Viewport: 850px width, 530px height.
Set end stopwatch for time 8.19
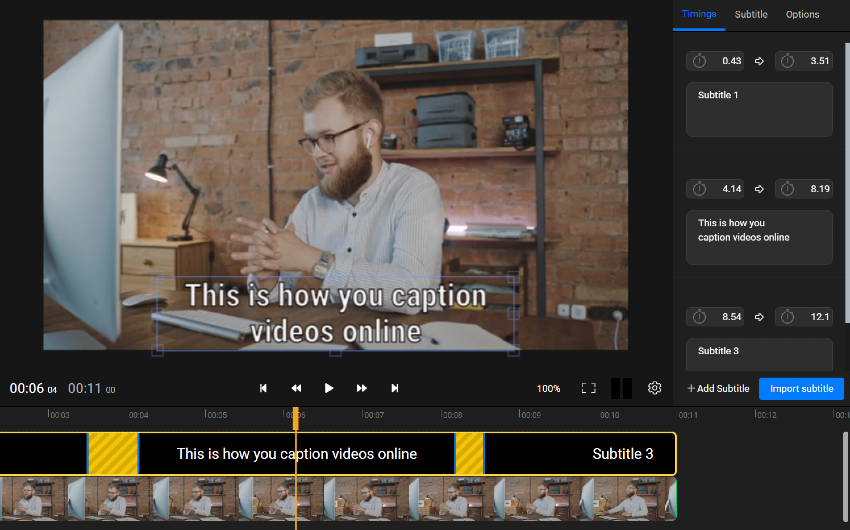pyautogui.click(x=787, y=189)
